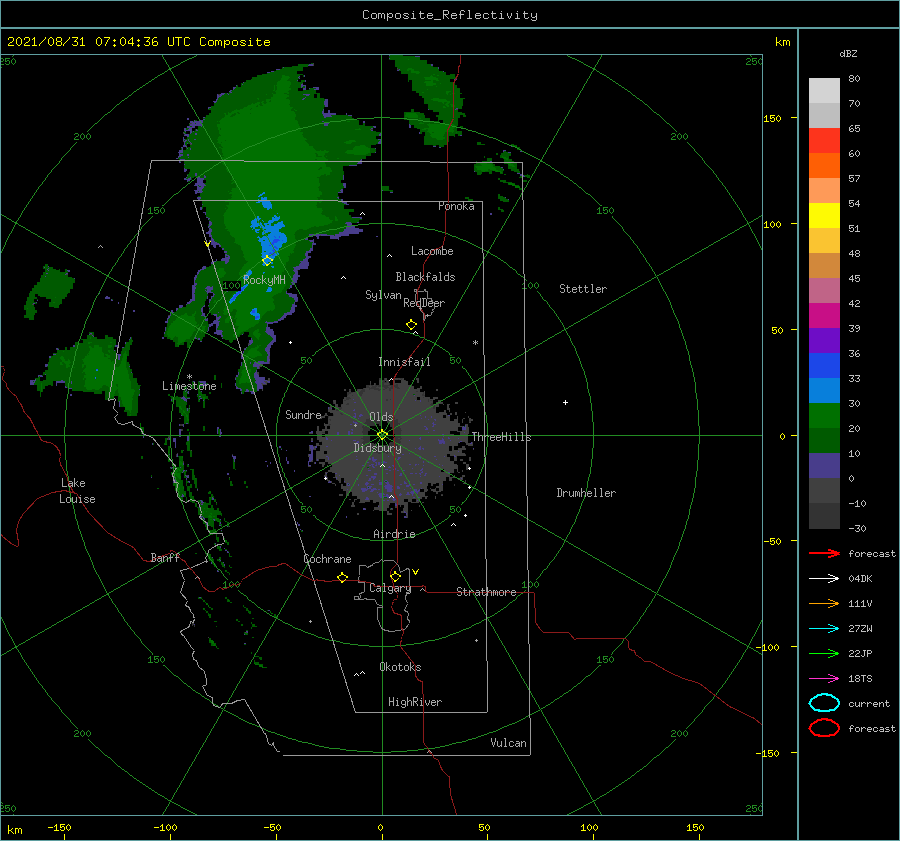Click the RockyMH label

[264, 280]
